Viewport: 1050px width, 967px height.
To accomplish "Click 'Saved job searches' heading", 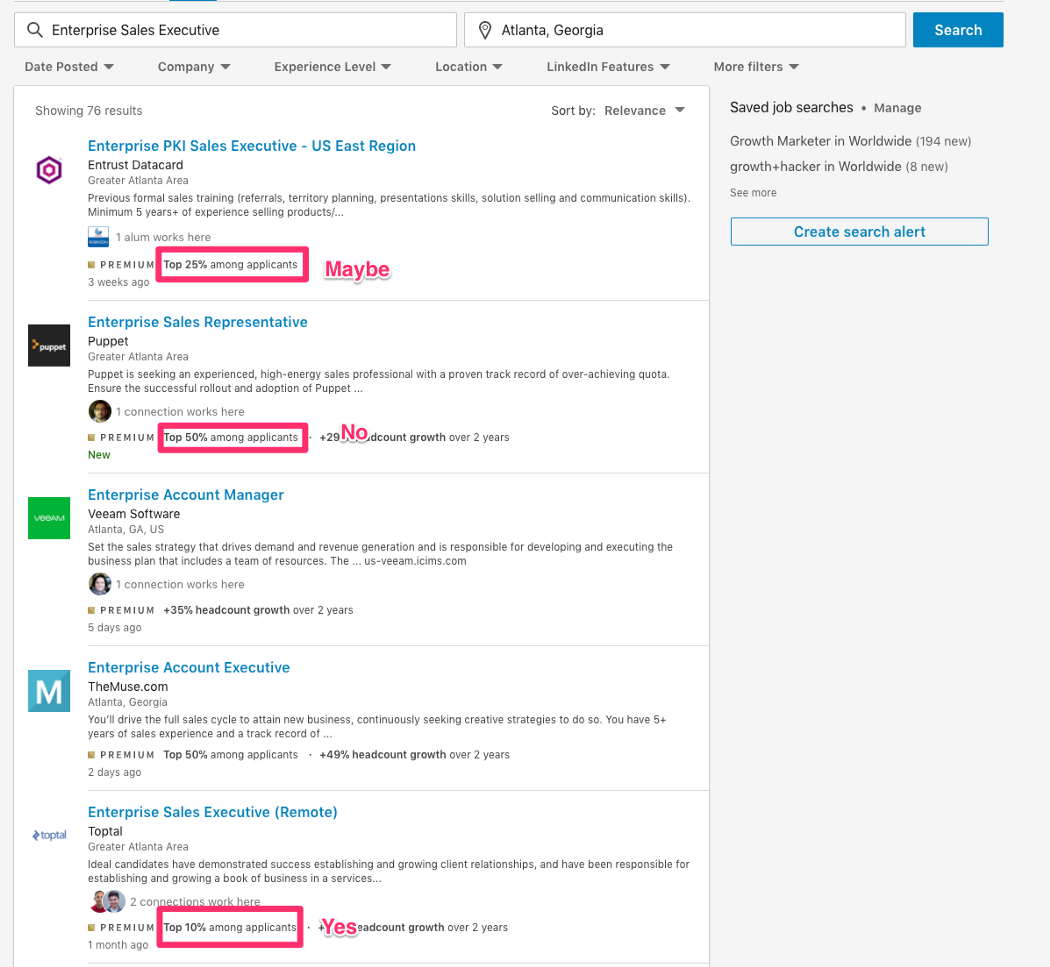I will click(x=792, y=107).
